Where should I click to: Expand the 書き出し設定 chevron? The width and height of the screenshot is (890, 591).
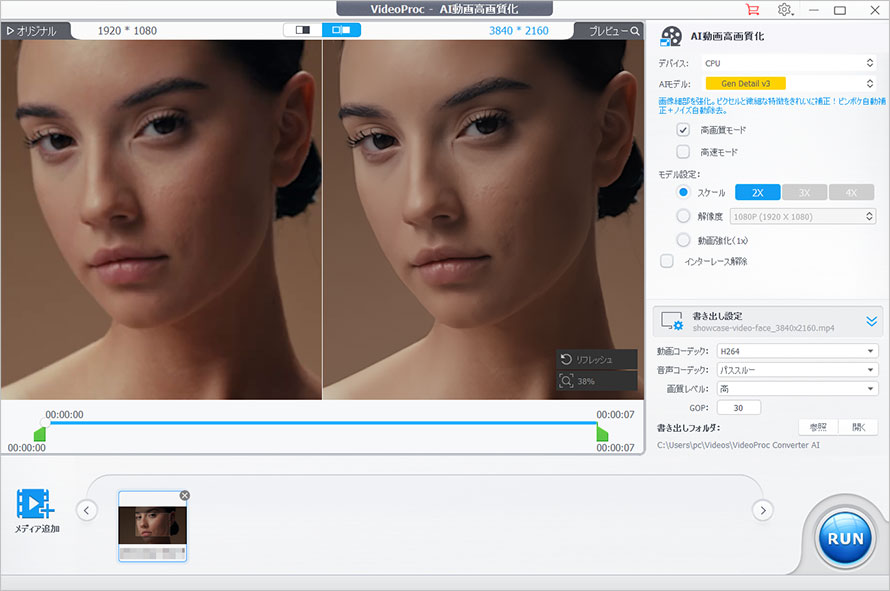[x=871, y=321]
